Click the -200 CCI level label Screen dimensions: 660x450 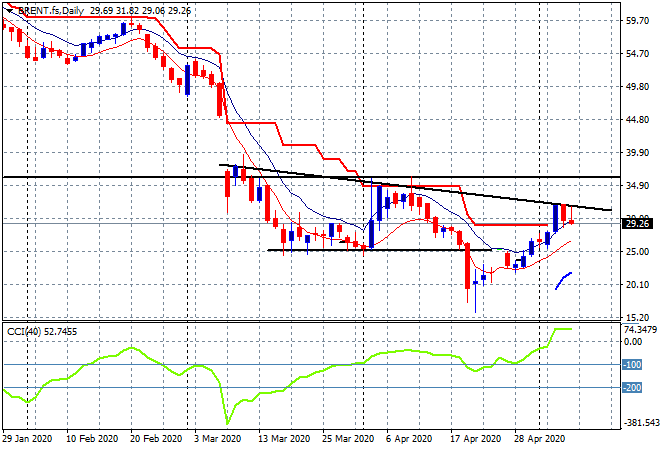[632, 388]
